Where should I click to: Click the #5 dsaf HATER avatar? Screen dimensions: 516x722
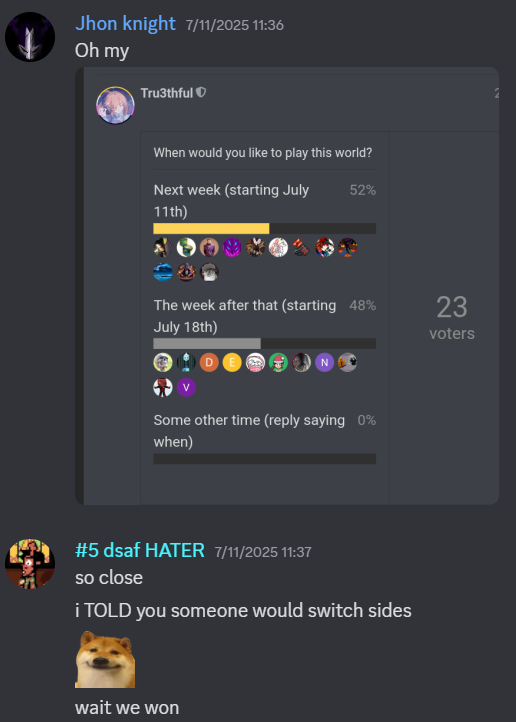point(30,564)
